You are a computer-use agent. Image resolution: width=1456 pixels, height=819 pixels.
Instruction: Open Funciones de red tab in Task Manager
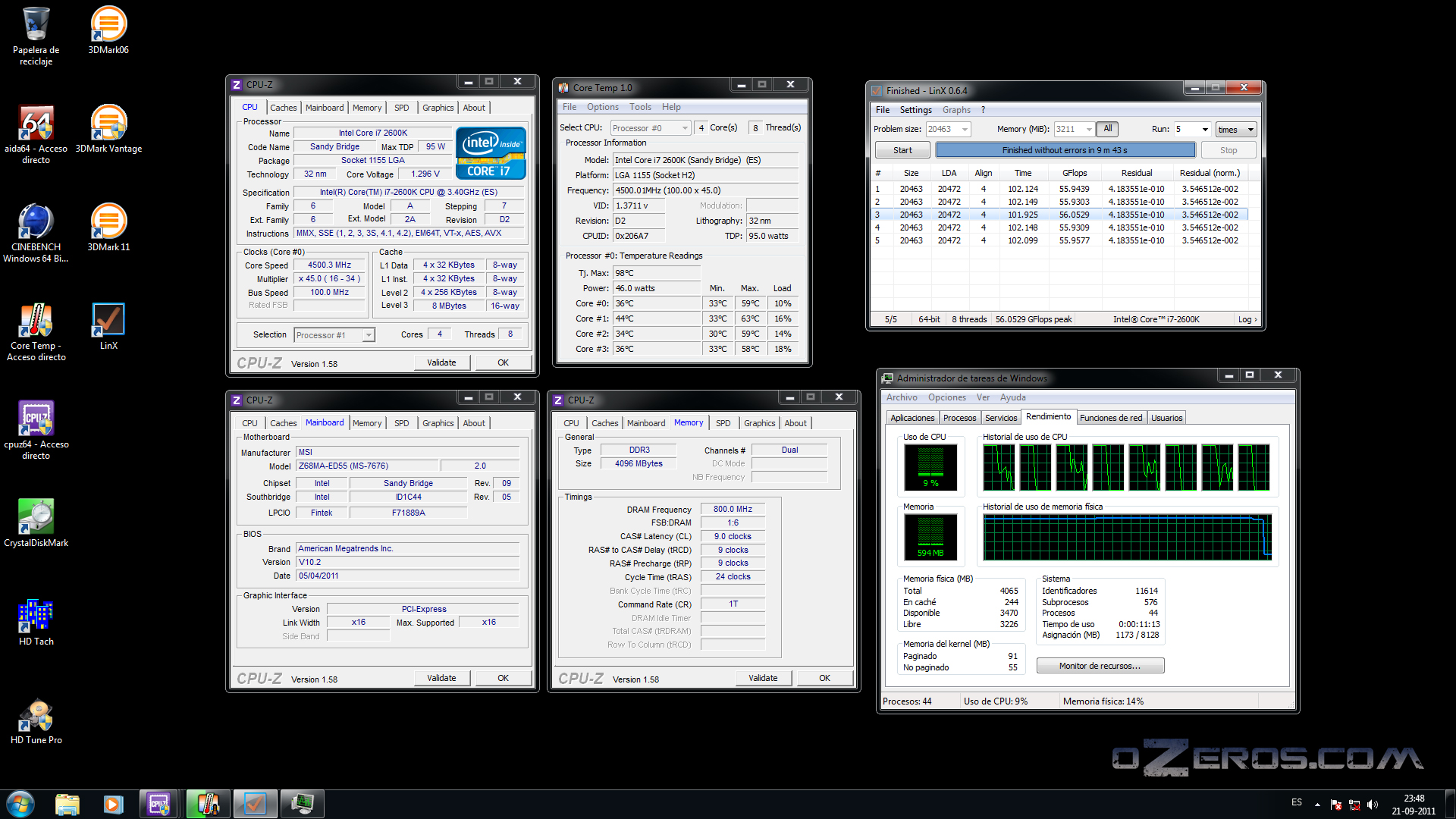click(1111, 418)
